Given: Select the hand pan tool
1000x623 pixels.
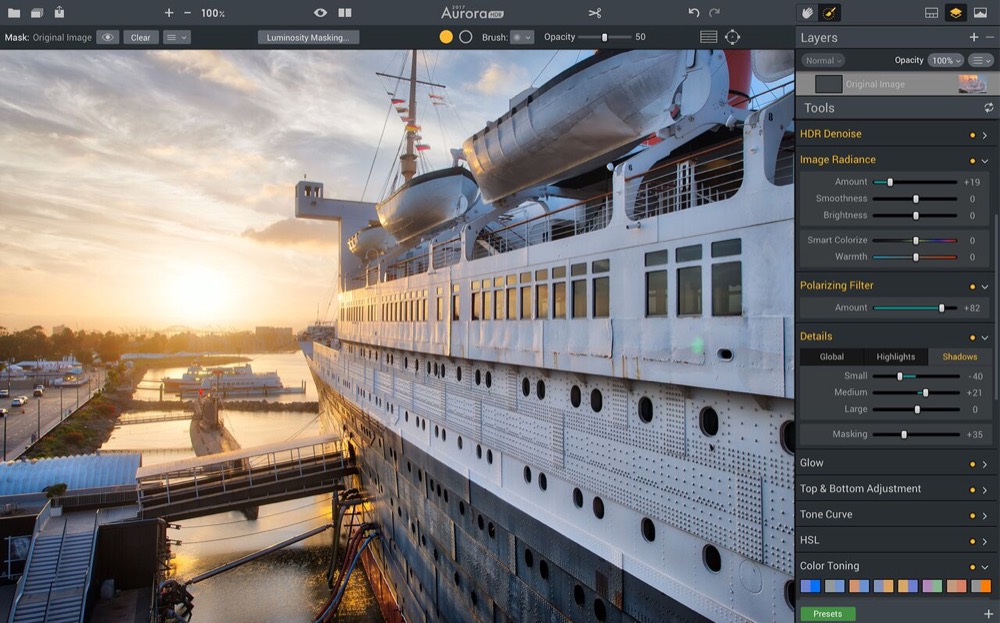Looking at the screenshot, I should (808, 12).
